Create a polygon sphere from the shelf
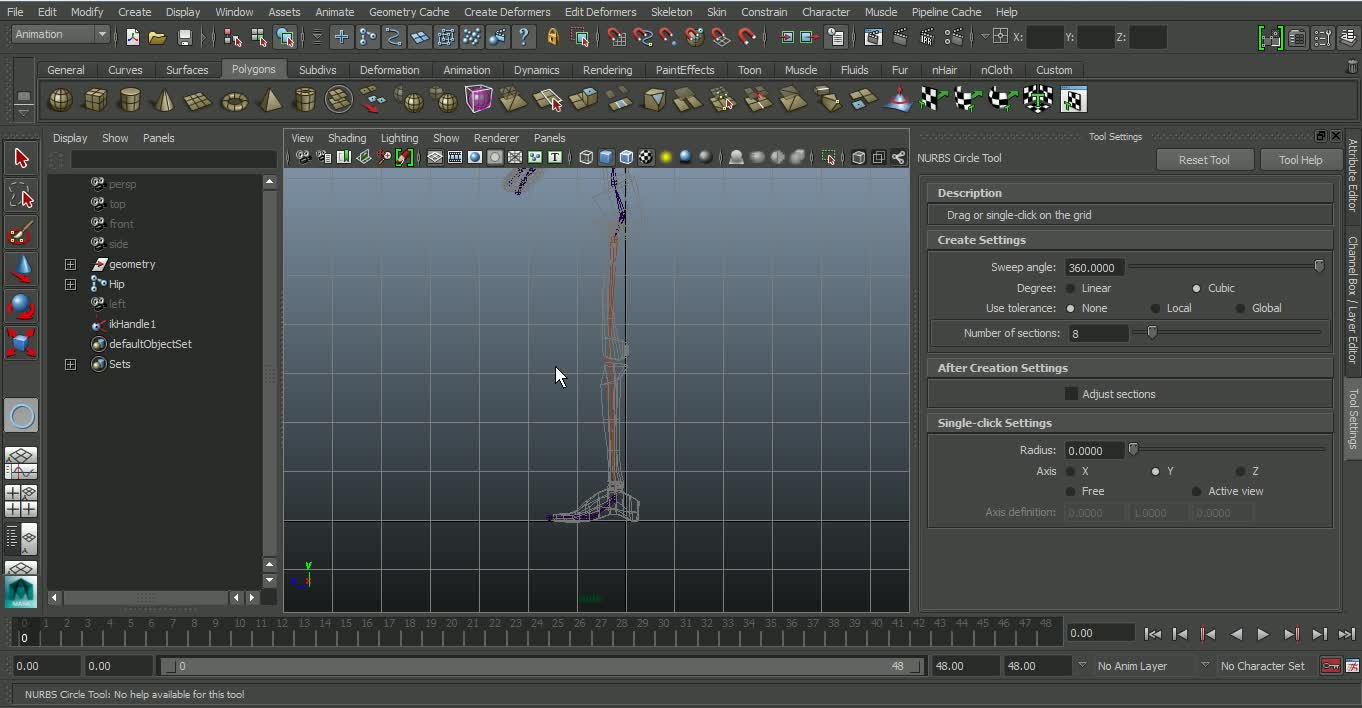The width and height of the screenshot is (1362, 708). click(x=60, y=100)
